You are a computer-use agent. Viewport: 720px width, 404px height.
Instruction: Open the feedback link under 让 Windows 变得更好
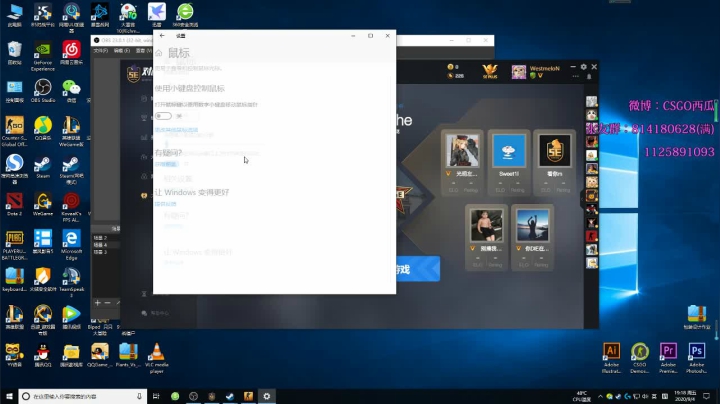pyautogui.click(x=165, y=204)
